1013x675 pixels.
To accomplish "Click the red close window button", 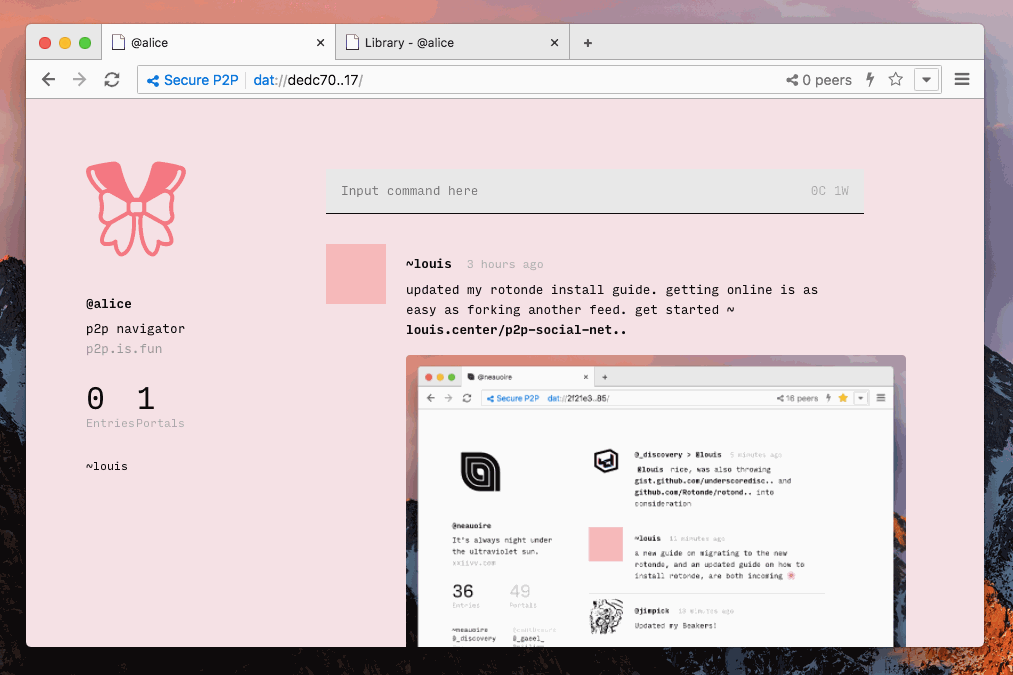I will [x=45, y=43].
